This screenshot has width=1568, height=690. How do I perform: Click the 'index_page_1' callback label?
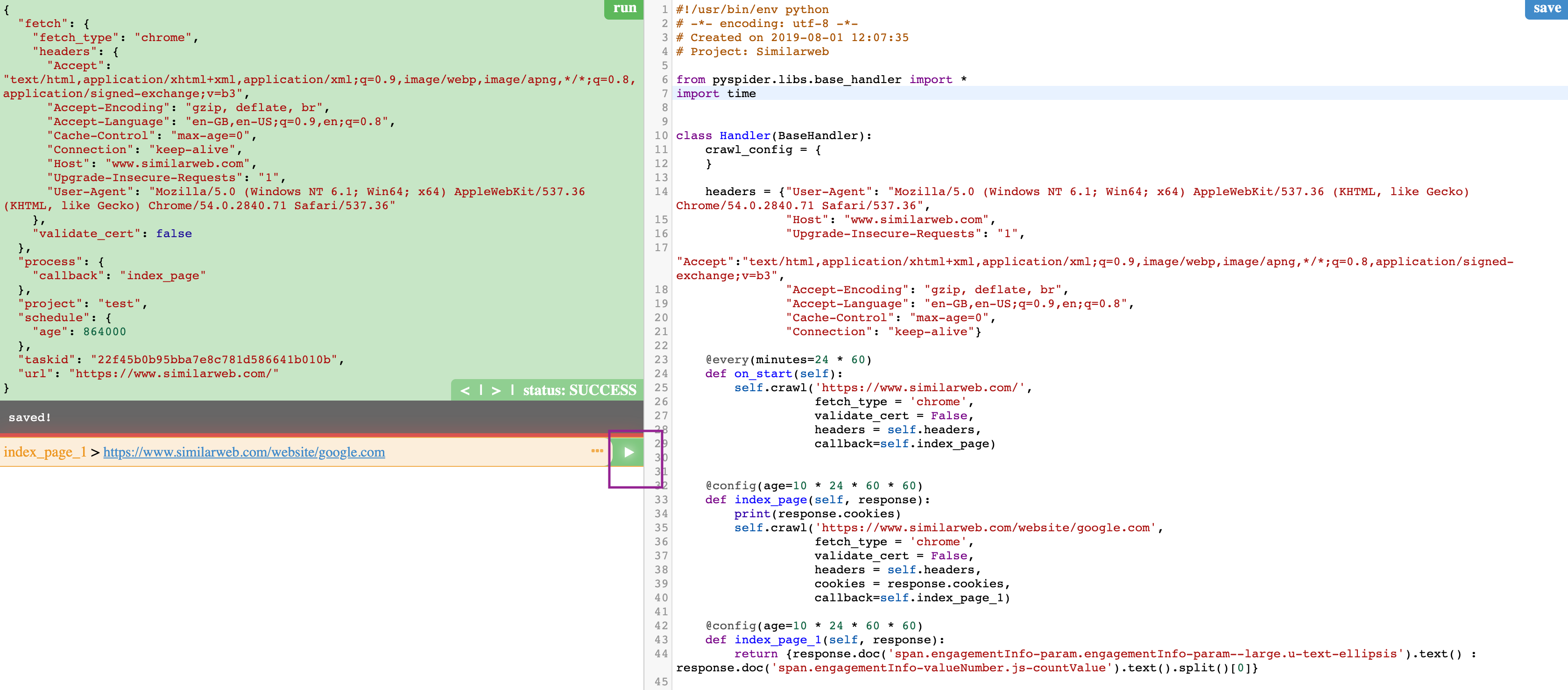pos(45,452)
